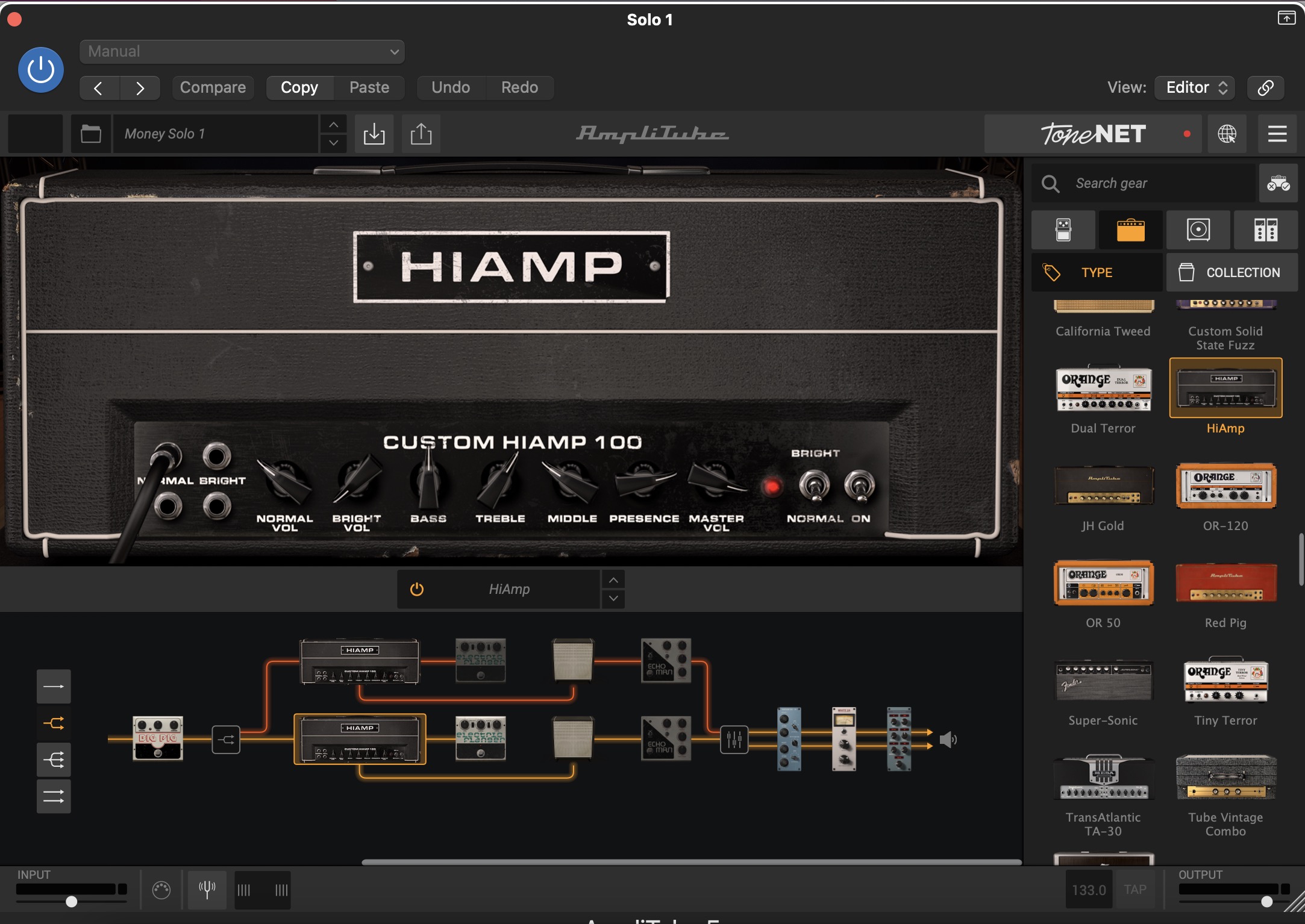Image resolution: width=1305 pixels, height=924 pixels.
Task: Open the ToneNET panel
Action: point(1094,134)
